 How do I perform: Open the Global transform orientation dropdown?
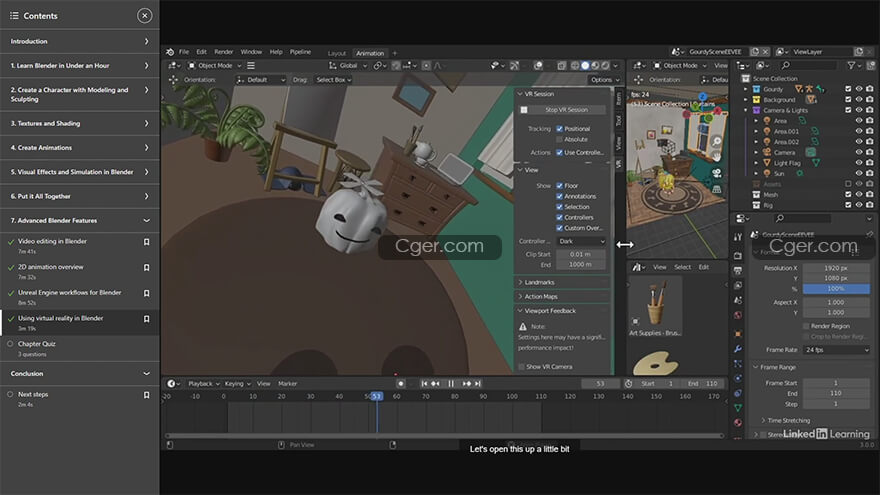pos(347,66)
